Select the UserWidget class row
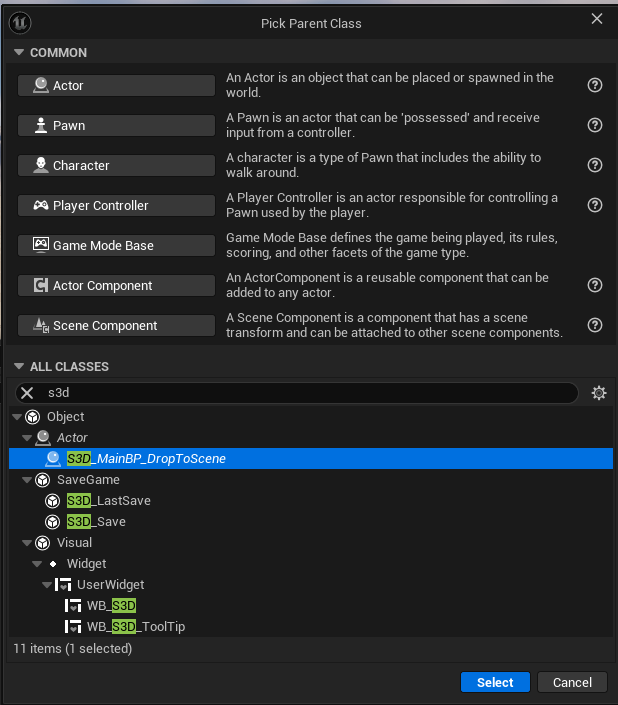The width and height of the screenshot is (618, 705). click(311, 585)
